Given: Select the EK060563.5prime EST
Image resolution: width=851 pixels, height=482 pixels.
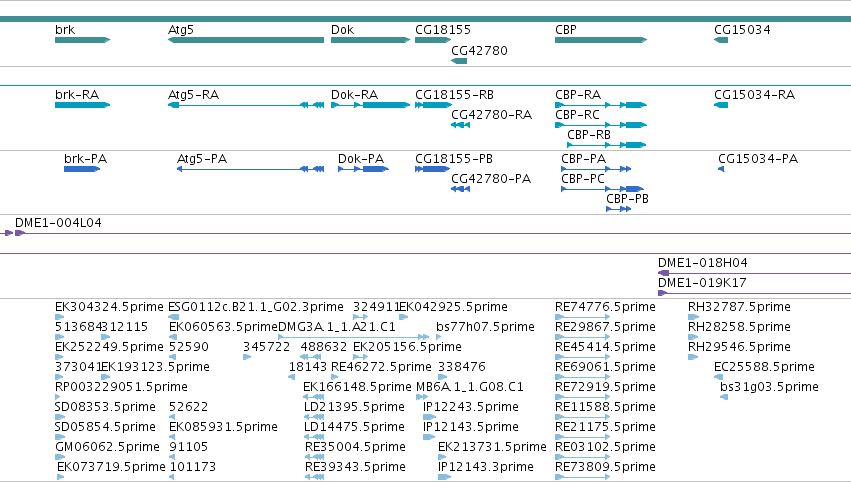Looking at the screenshot, I should point(172,337).
